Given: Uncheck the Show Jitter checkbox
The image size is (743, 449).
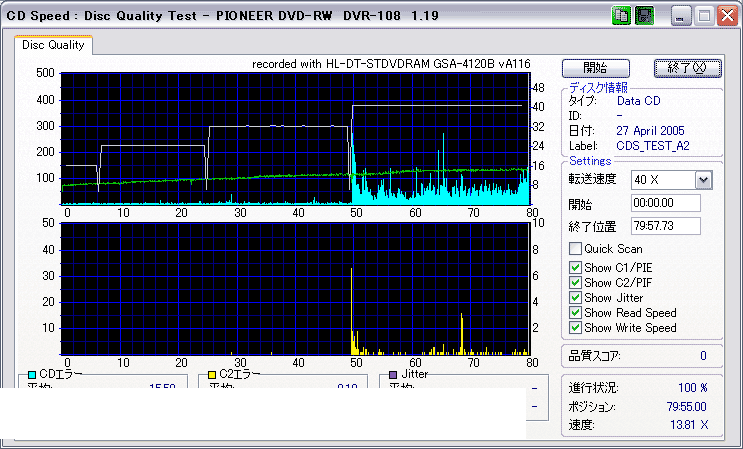Looking at the screenshot, I should pyautogui.click(x=575, y=298).
